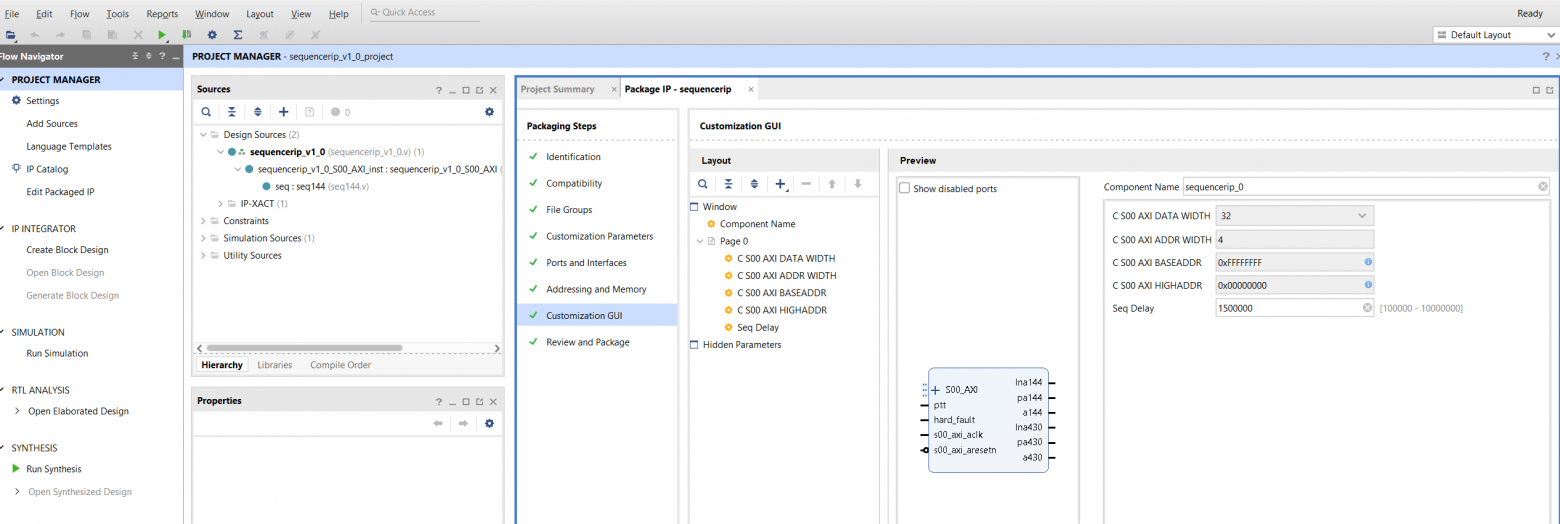Click the green Run play icon
Image resolution: width=1560 pixels, height=524 pixels.
pos(162,35)
